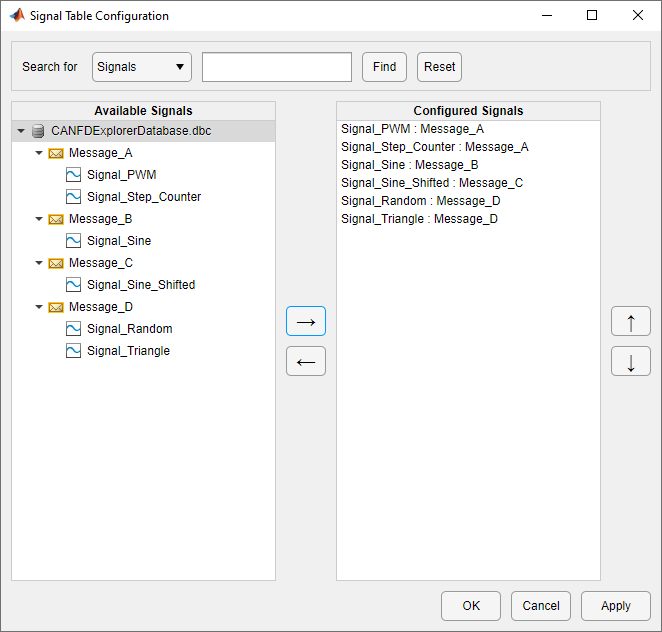The width and height of the screenshot is (662, 632).
Task: Click the Message_A envelope icon
Action: [x=56, y=153]
